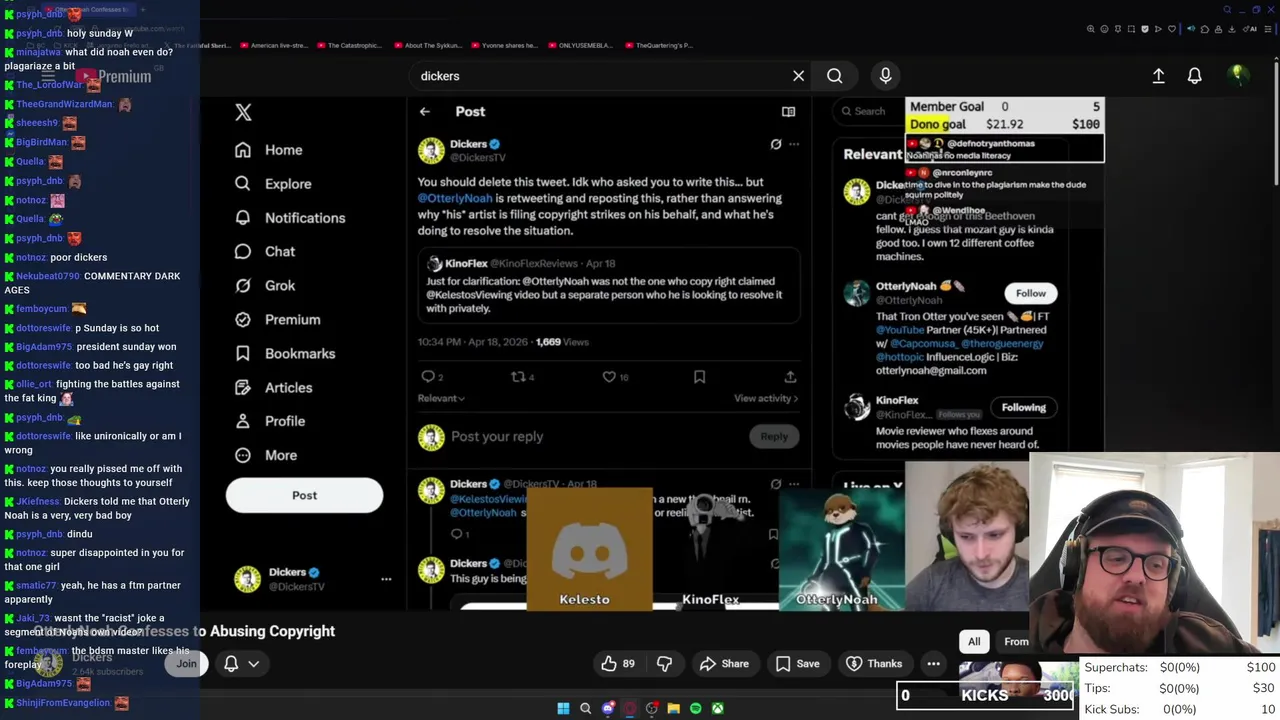Like the YouTube video (89 likes)
This screenshot has width=1280, height=720.
coord(618,664)
